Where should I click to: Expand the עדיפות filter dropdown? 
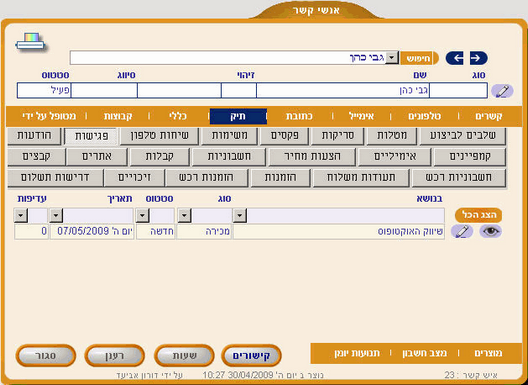(x=21, y=215)
